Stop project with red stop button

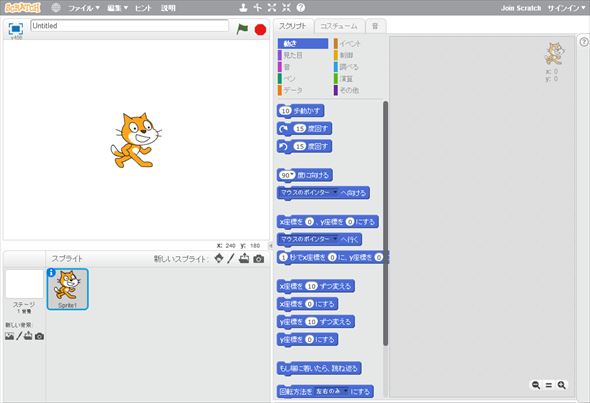coord(260,29)
